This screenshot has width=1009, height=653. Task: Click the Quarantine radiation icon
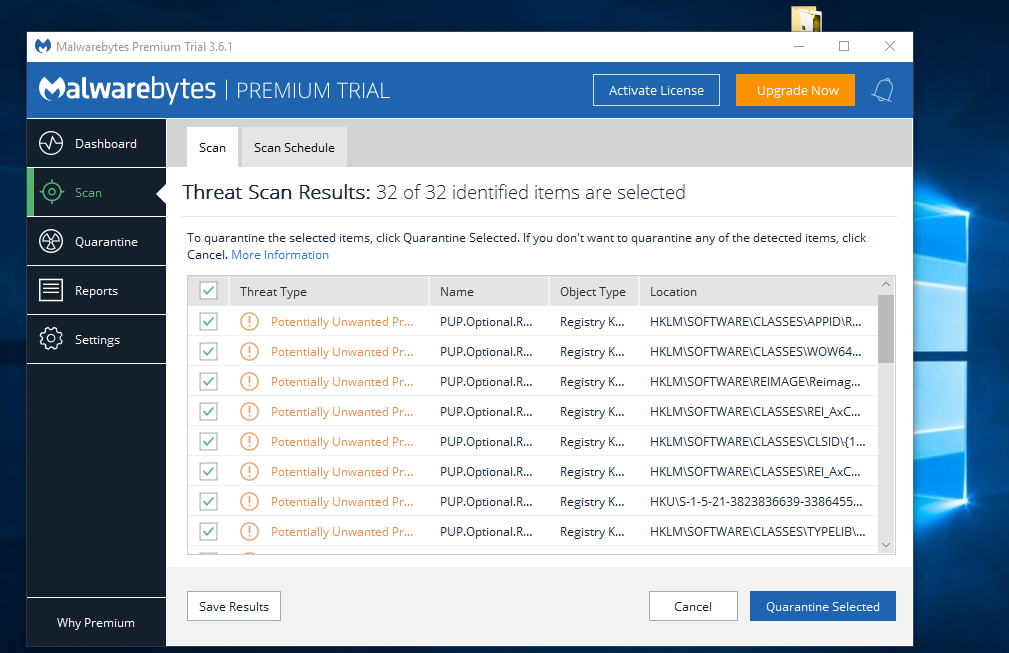point(51,241)
